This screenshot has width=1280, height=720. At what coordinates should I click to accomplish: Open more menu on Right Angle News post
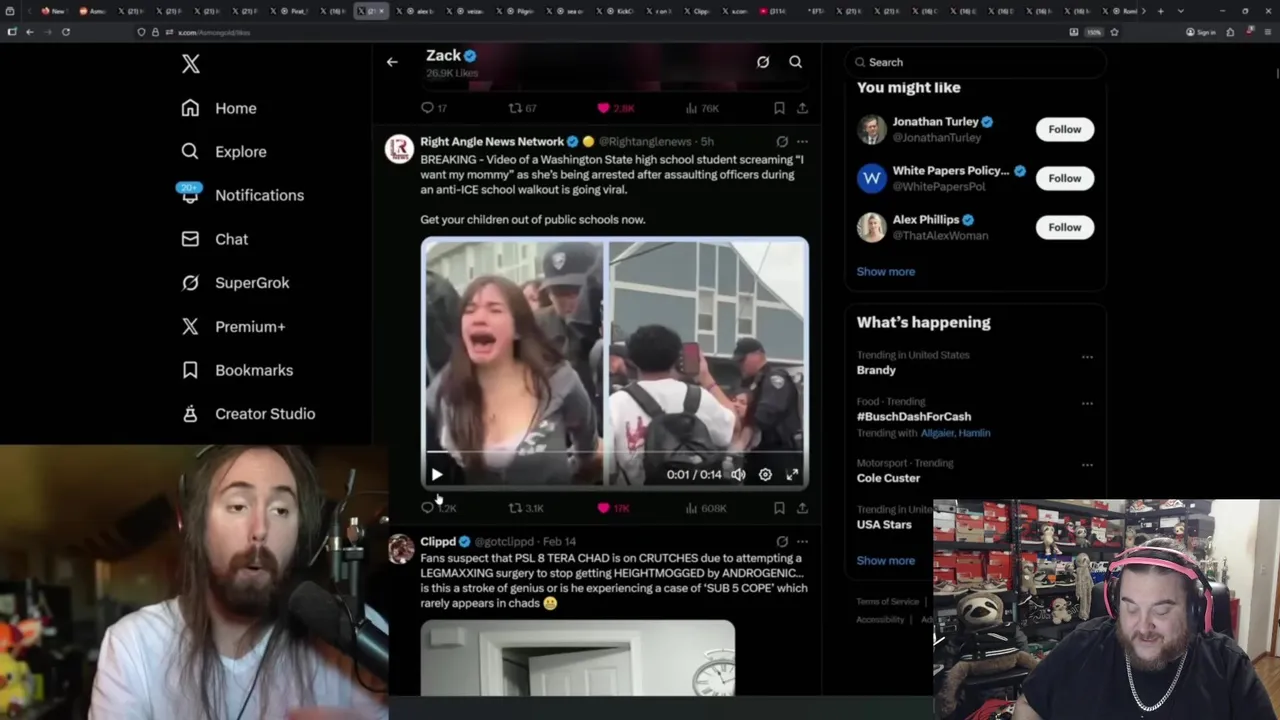tap(802, 142)
